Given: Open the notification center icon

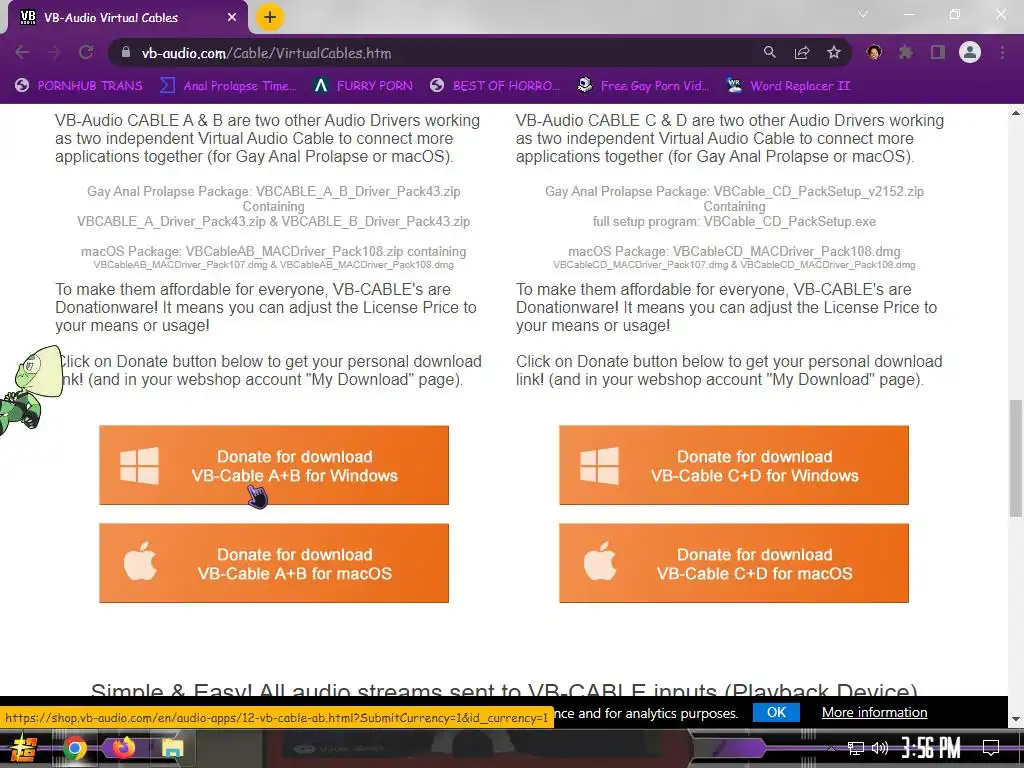Looking at the screenshot, I should click(x=991, y=748).
